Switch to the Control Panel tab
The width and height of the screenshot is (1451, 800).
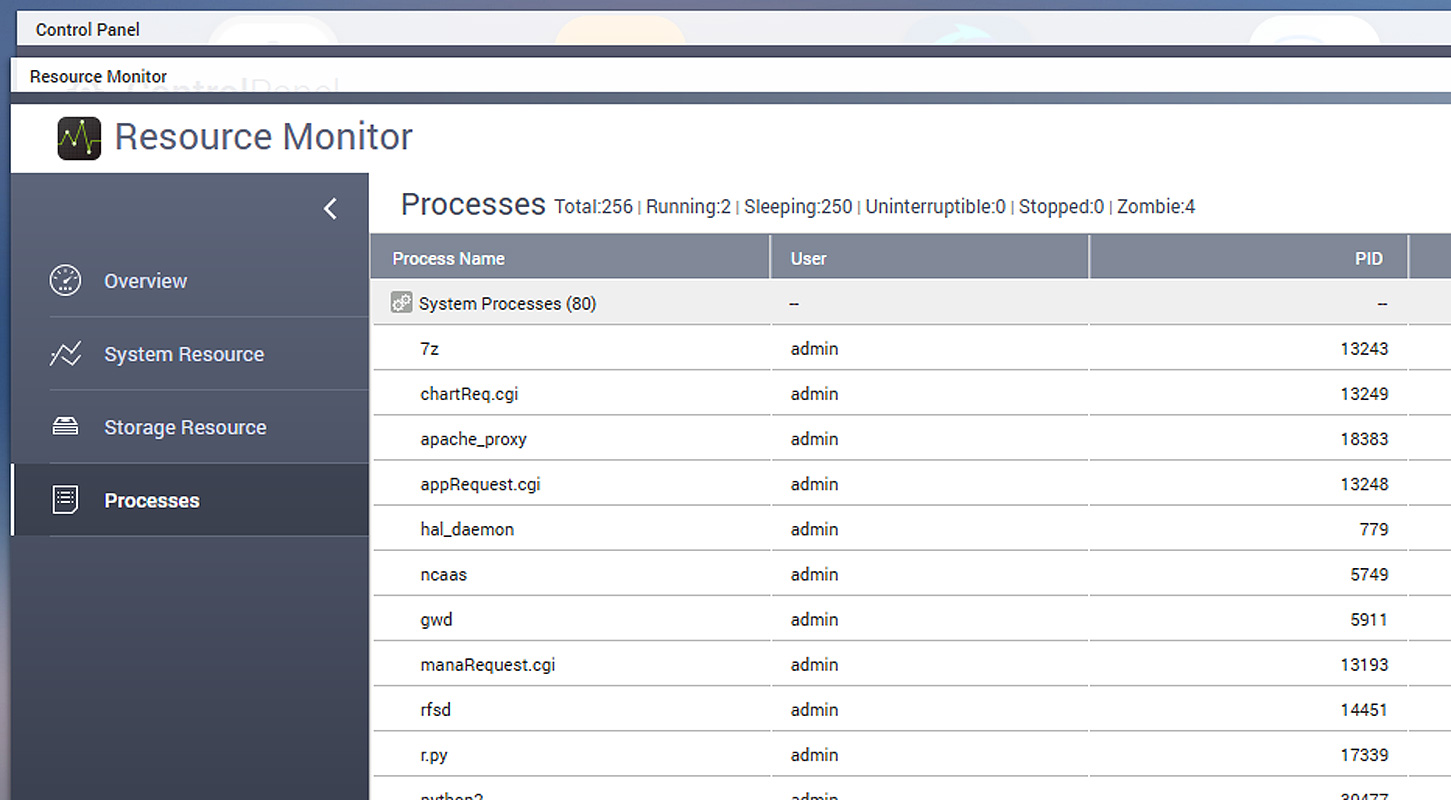pyautogui.click(x=87, y=29)
